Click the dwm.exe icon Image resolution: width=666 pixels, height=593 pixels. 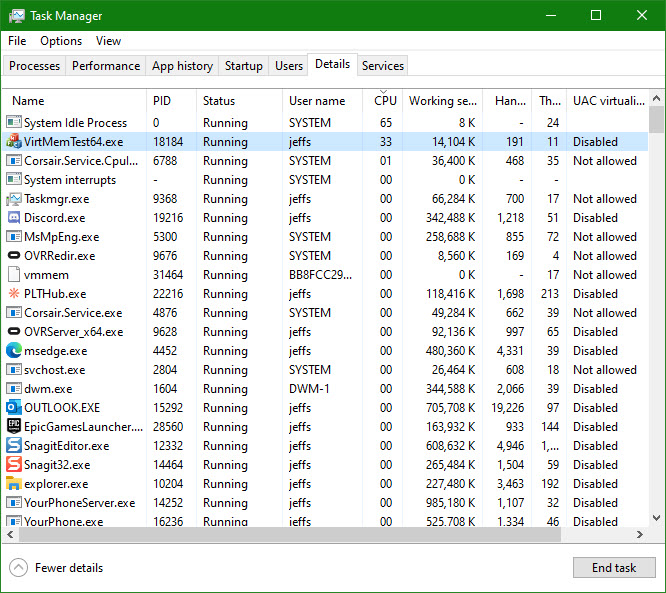point(14,389)
